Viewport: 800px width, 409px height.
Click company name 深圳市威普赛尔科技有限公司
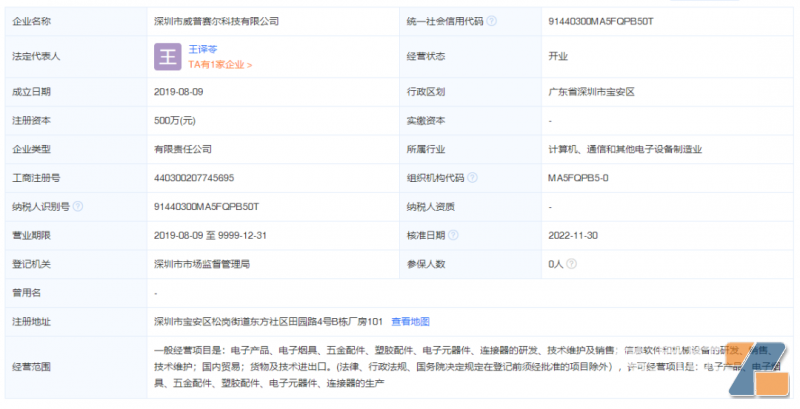[216, 20]
